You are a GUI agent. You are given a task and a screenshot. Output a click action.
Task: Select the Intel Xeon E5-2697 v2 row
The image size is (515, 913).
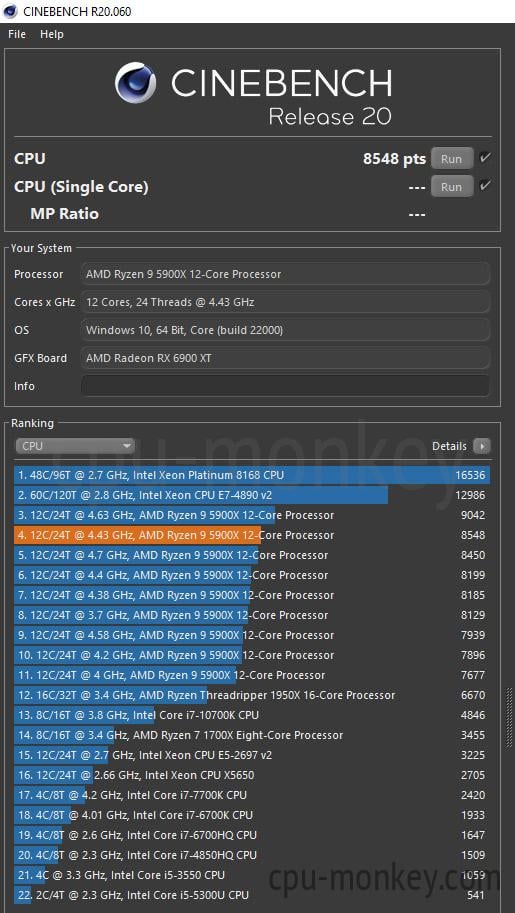[252, 755]
